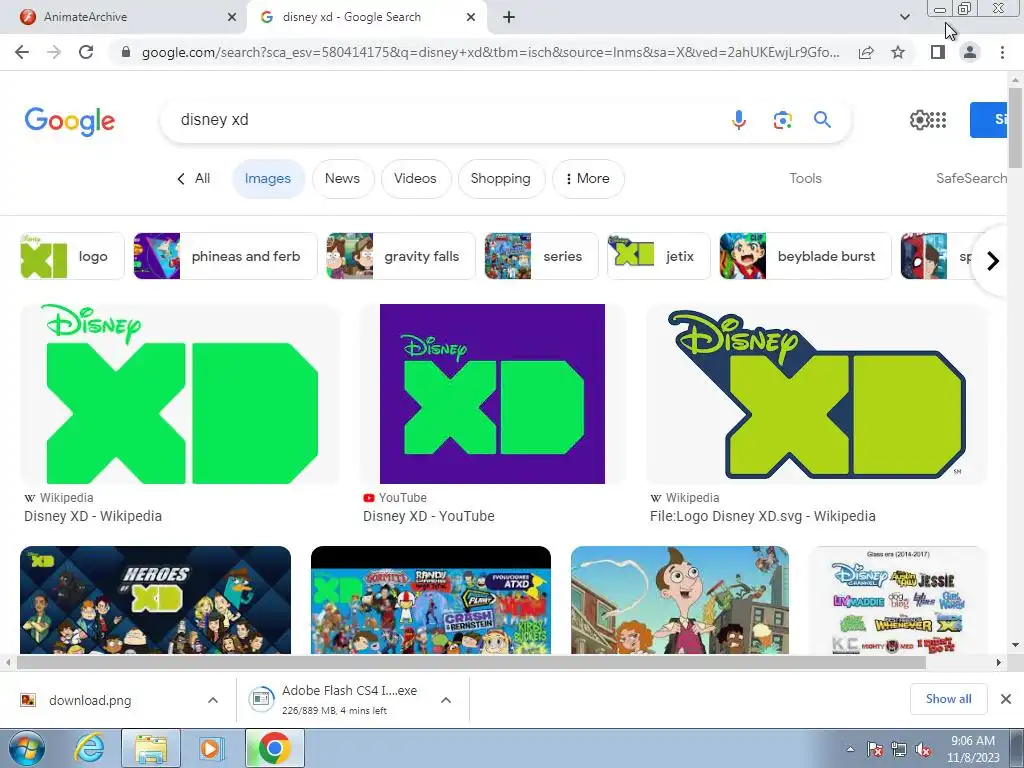Close the AnimateArchive tab
Screen dimensions: 1024x768
coord(232,17)
